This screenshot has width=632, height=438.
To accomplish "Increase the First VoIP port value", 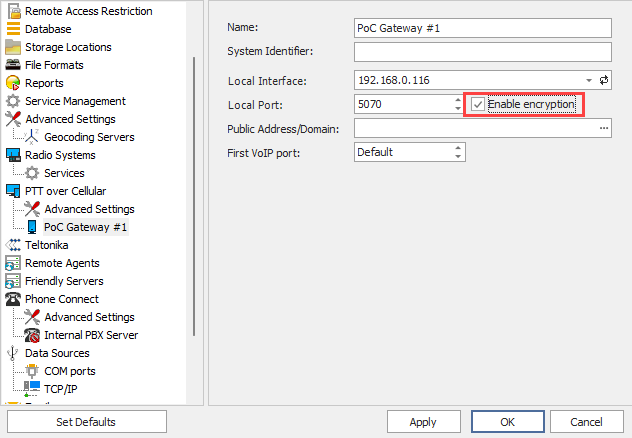I will [x=458, y=148].
